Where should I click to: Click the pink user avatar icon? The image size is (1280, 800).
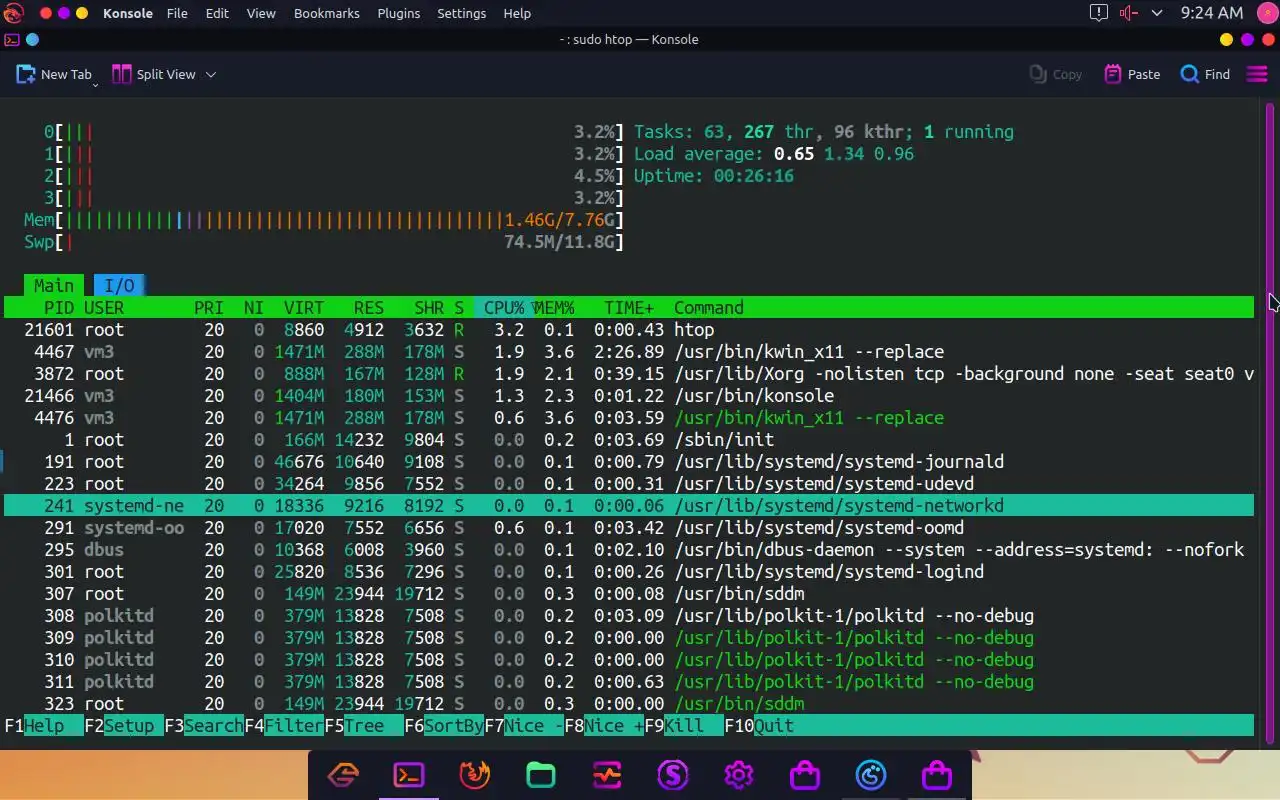point(1266,13)
